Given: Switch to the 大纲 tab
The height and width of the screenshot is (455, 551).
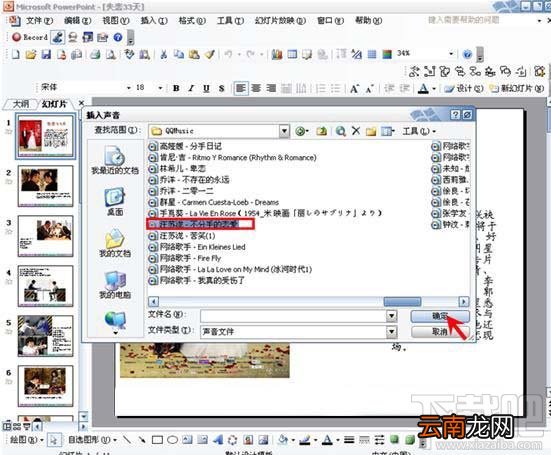Looking at the screenshot, I should click(x=21, y=104).
